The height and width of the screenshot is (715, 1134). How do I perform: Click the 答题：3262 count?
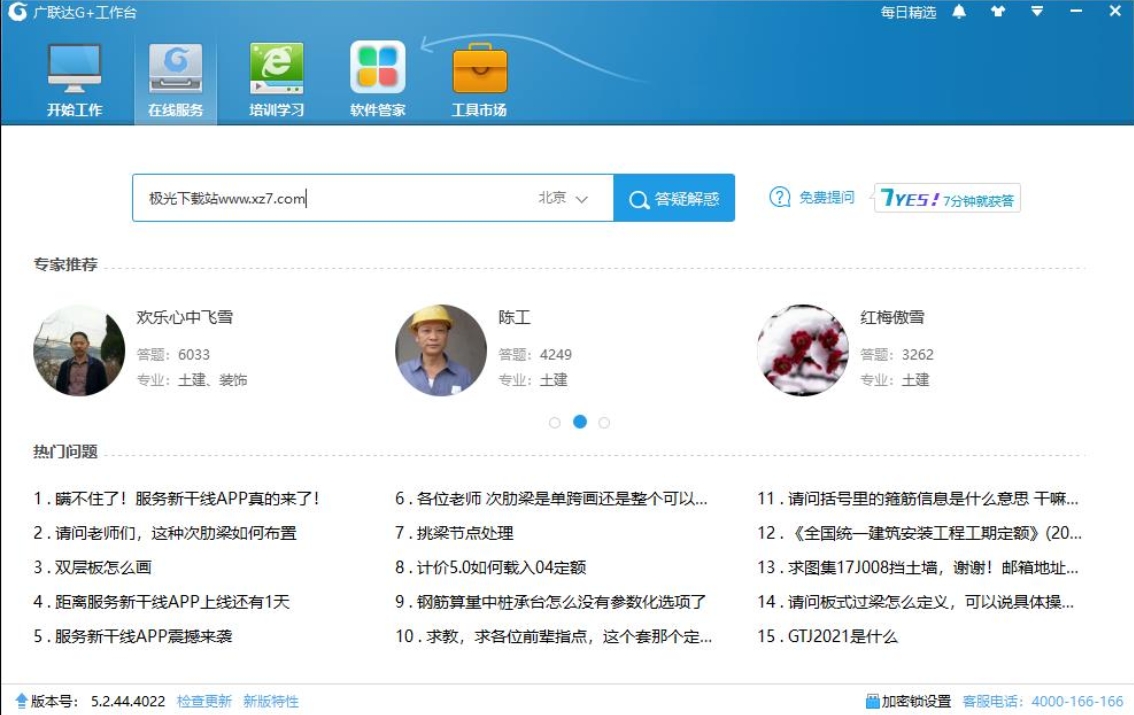point(897,354)
